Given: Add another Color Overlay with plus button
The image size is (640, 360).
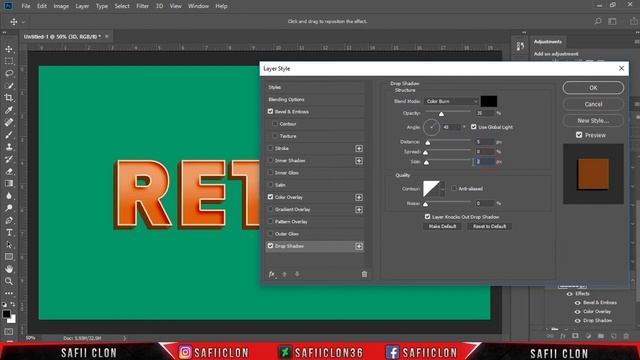Looking at the screenshot, I should [359, 198].
